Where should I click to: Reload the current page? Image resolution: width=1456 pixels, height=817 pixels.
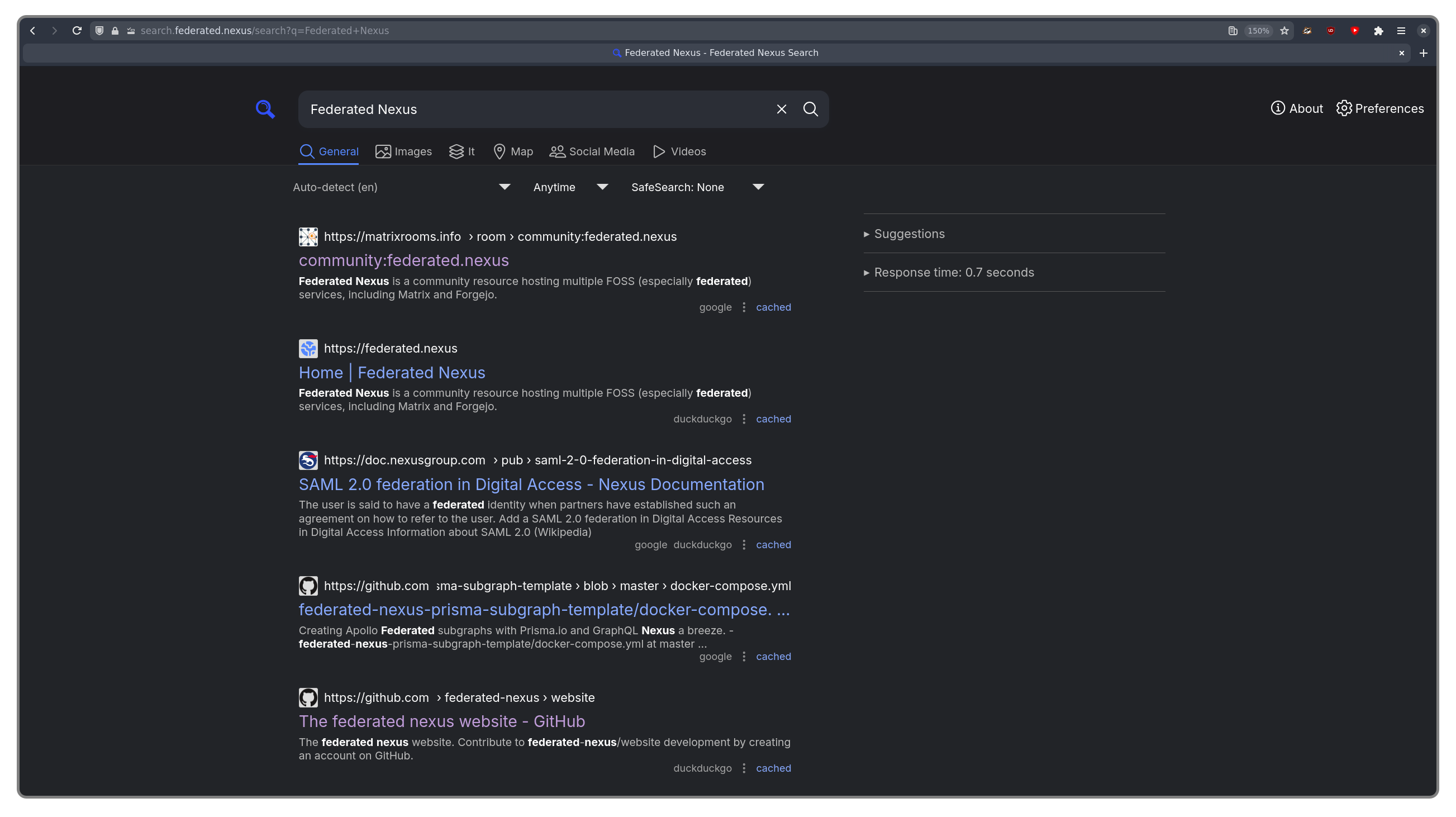[x=77, y=31]
